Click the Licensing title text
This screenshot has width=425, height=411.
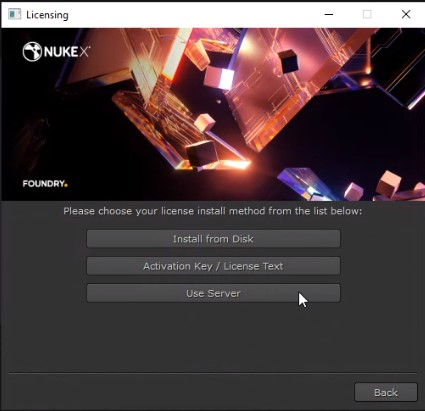click(x=47, y=15)
